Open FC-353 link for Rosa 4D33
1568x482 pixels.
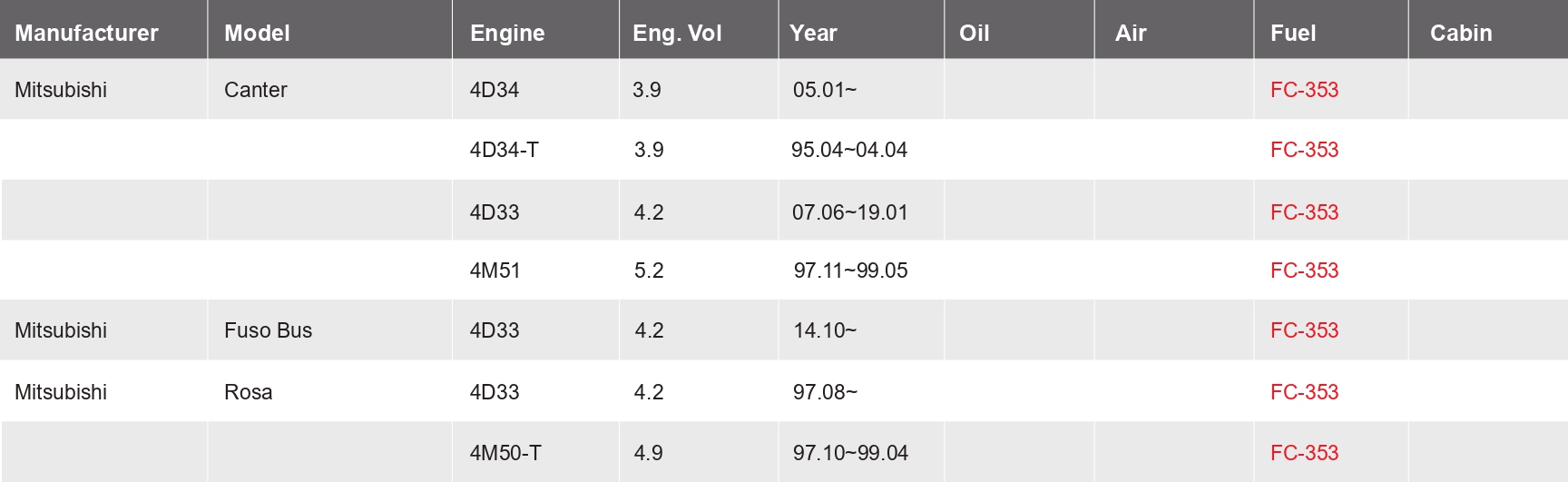click(1304, 392)
